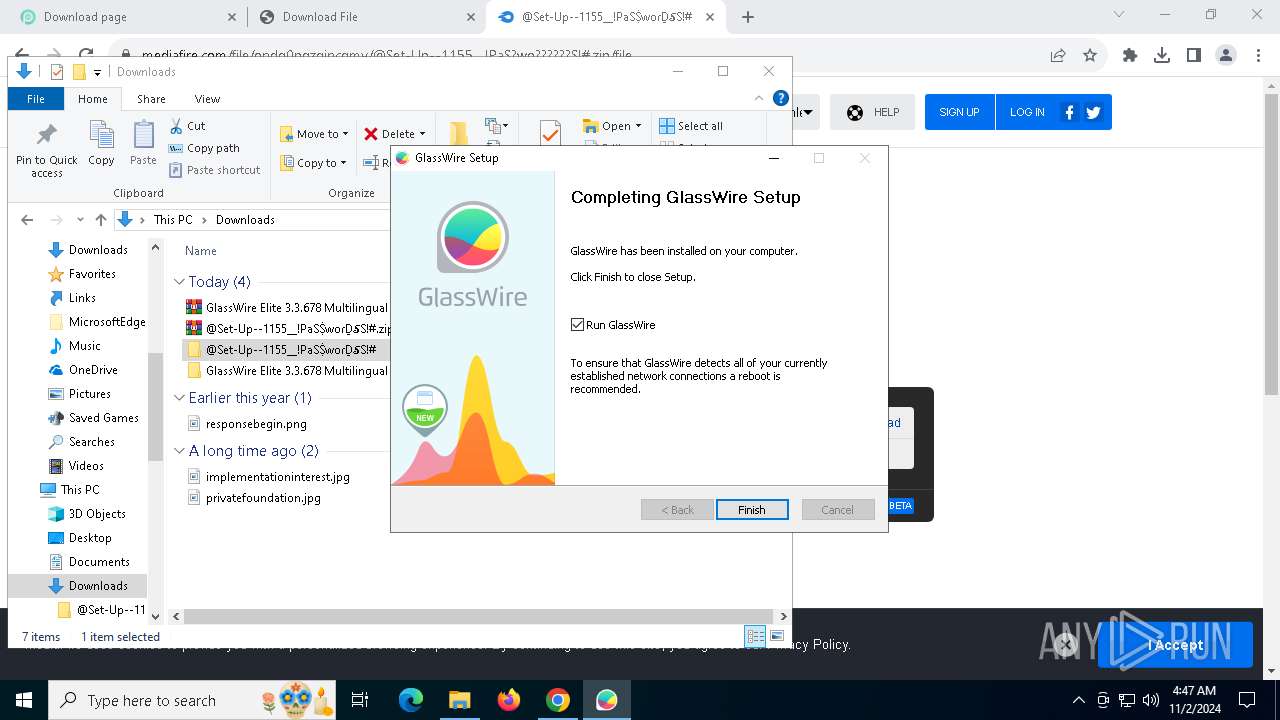Click the horizontal scrollbar in file list
The width and height of the screenshot is (1280, 720).
pyautogui.click(x=479, y=617)
